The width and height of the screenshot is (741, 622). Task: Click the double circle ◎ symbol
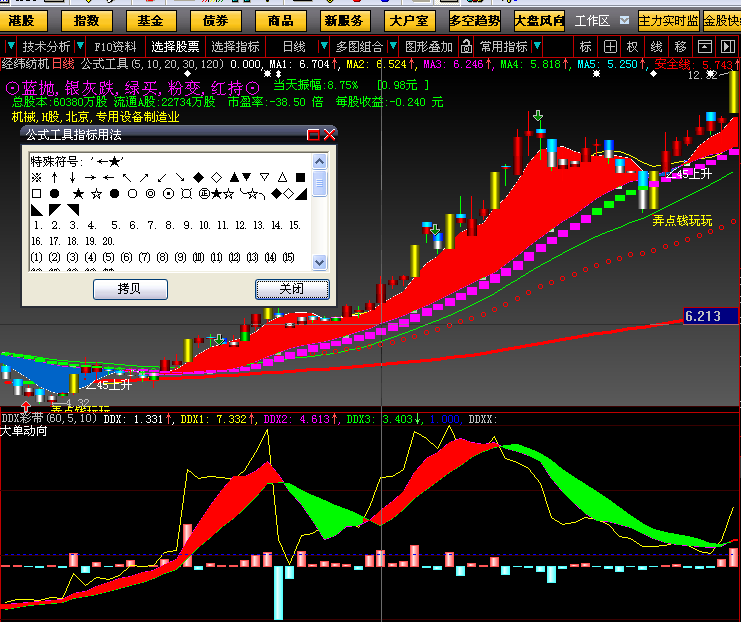pos(150,193)
